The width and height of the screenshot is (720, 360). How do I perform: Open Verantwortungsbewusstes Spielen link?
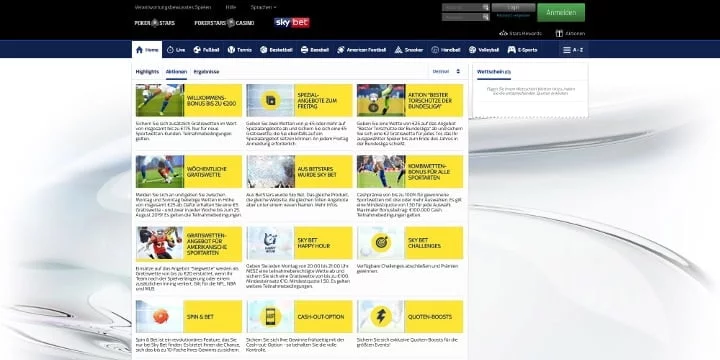click(172, 7)
